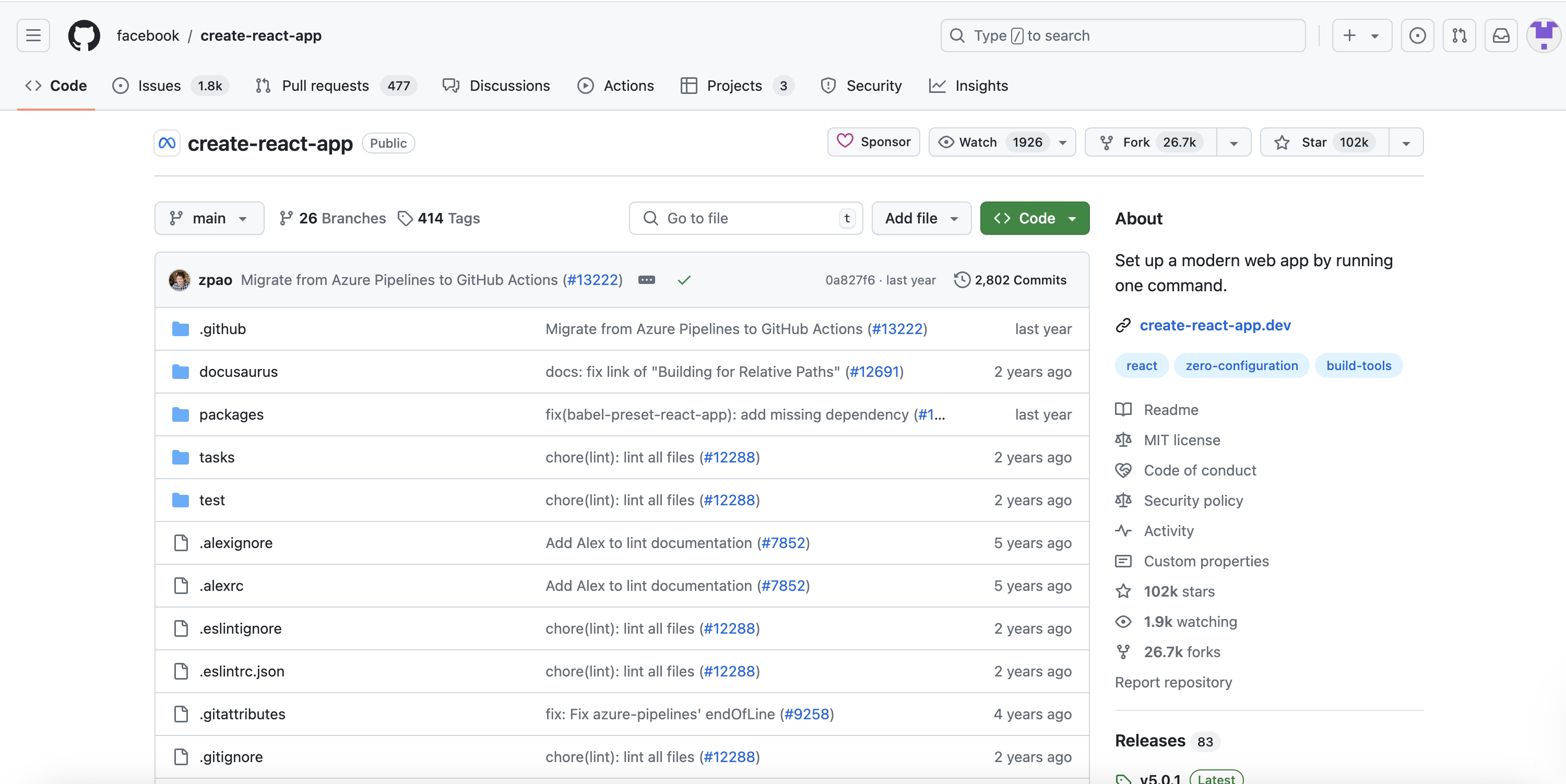This screenshot has height=784, width=1566.
Task: Open the packages folder
Action: (x=232, y=414)
